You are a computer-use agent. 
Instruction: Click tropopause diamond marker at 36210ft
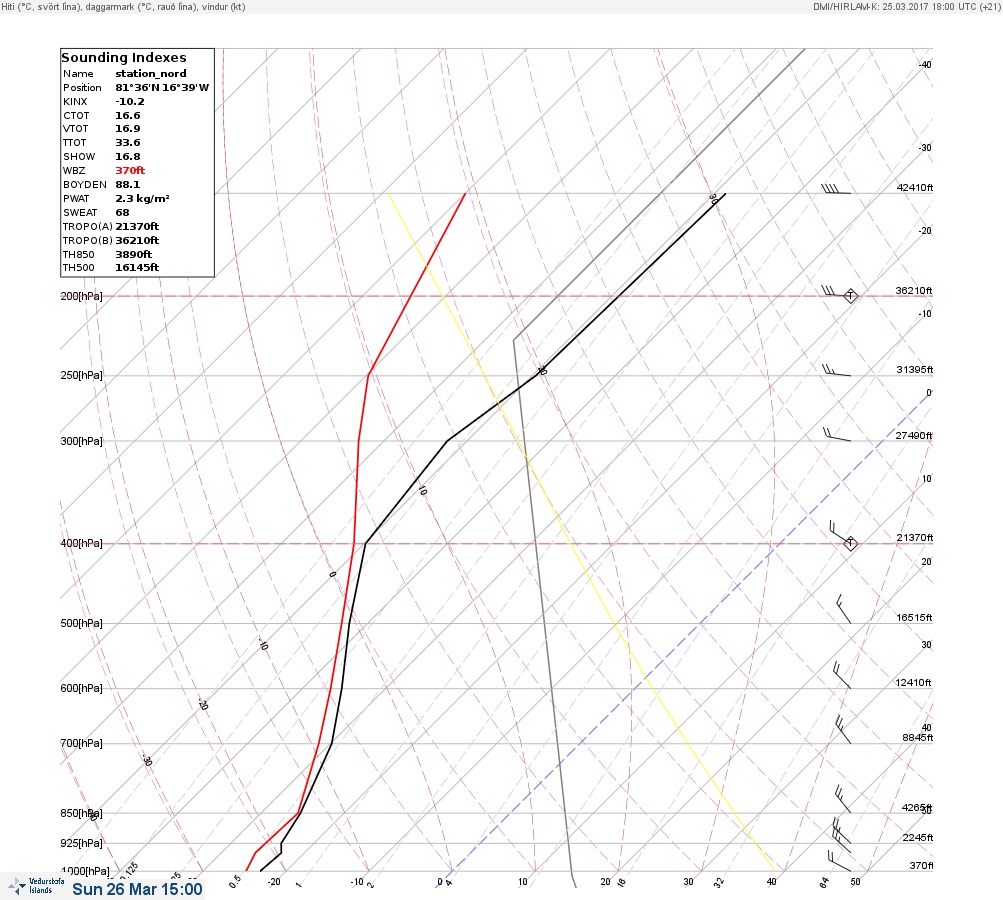tap(850, 296)
